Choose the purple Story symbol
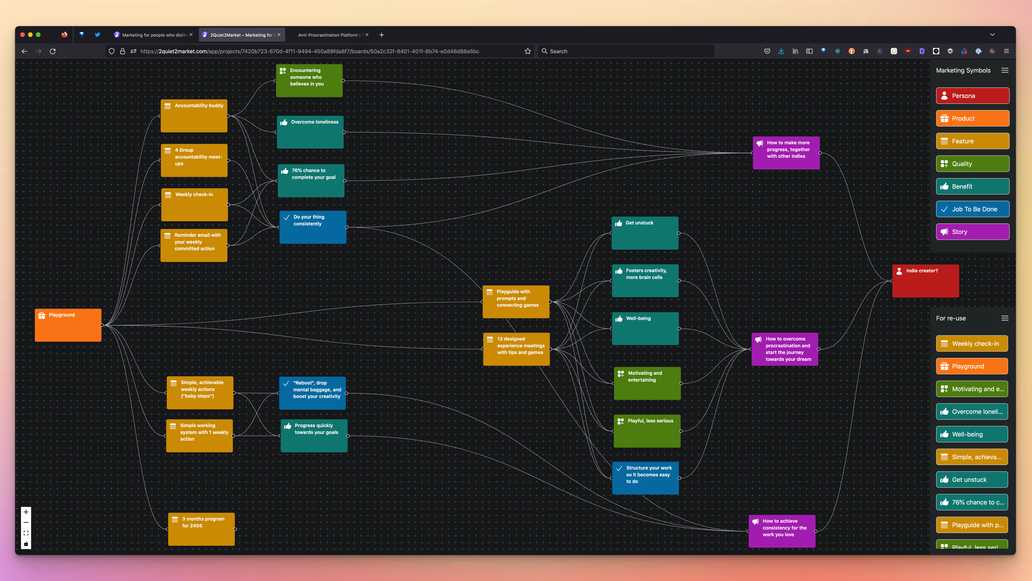 972,232
